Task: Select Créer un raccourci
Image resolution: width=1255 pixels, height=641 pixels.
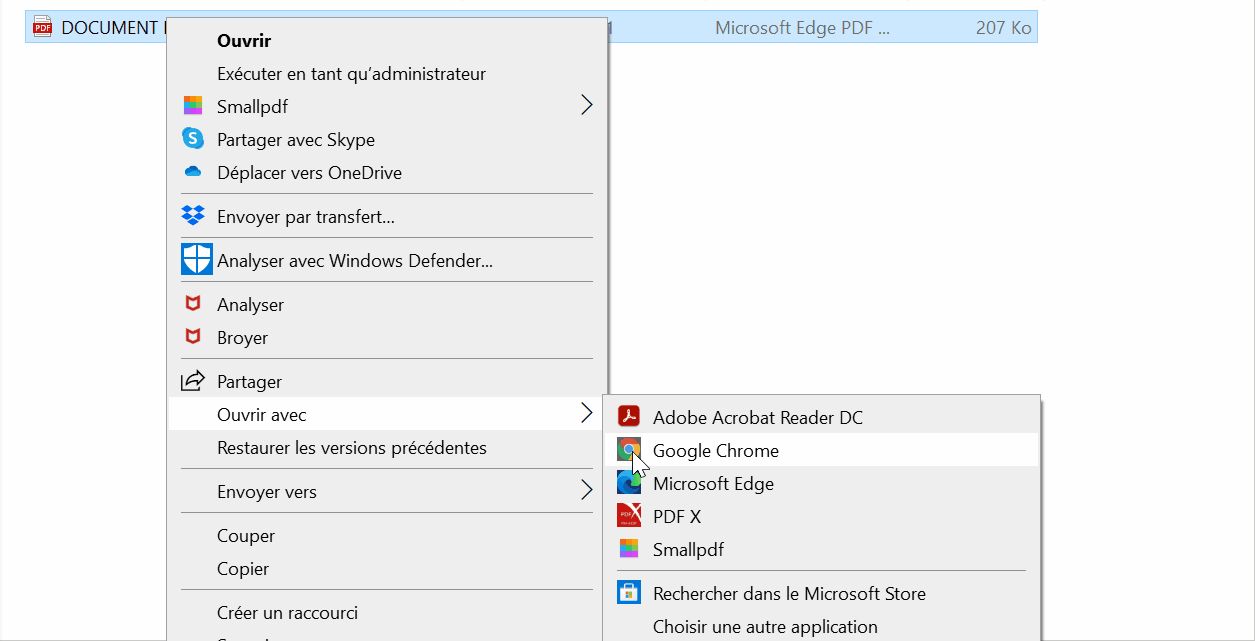Action: click(388, 613)
